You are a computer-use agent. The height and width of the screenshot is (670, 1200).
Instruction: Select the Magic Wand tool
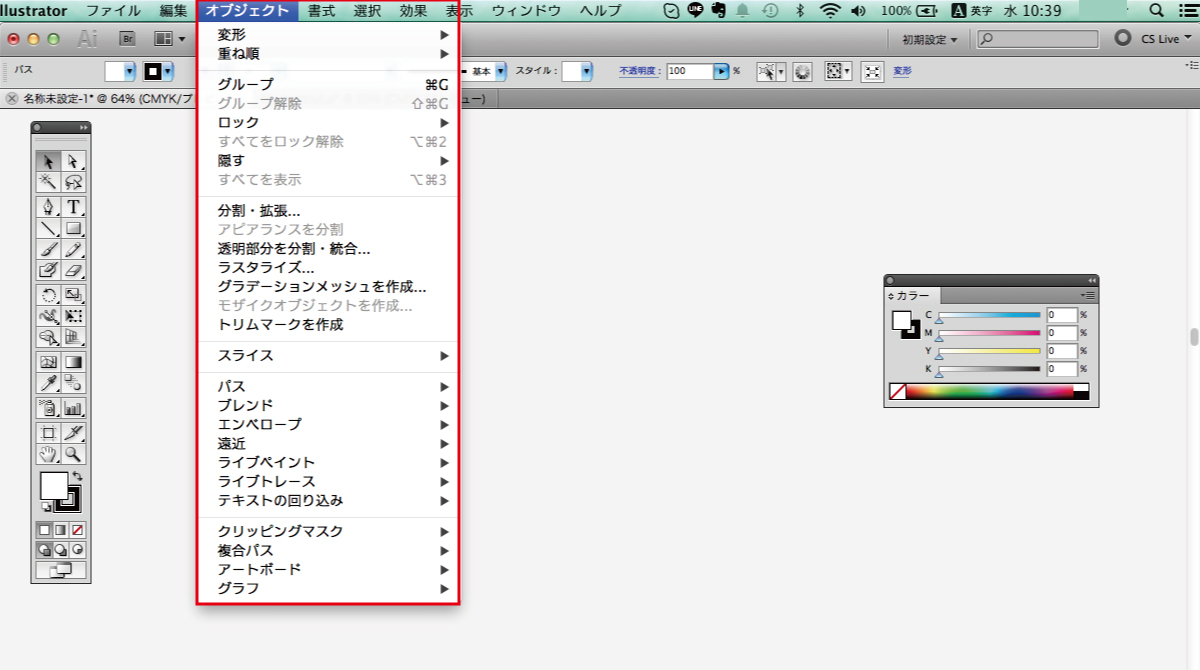click(x=48, y=182)
